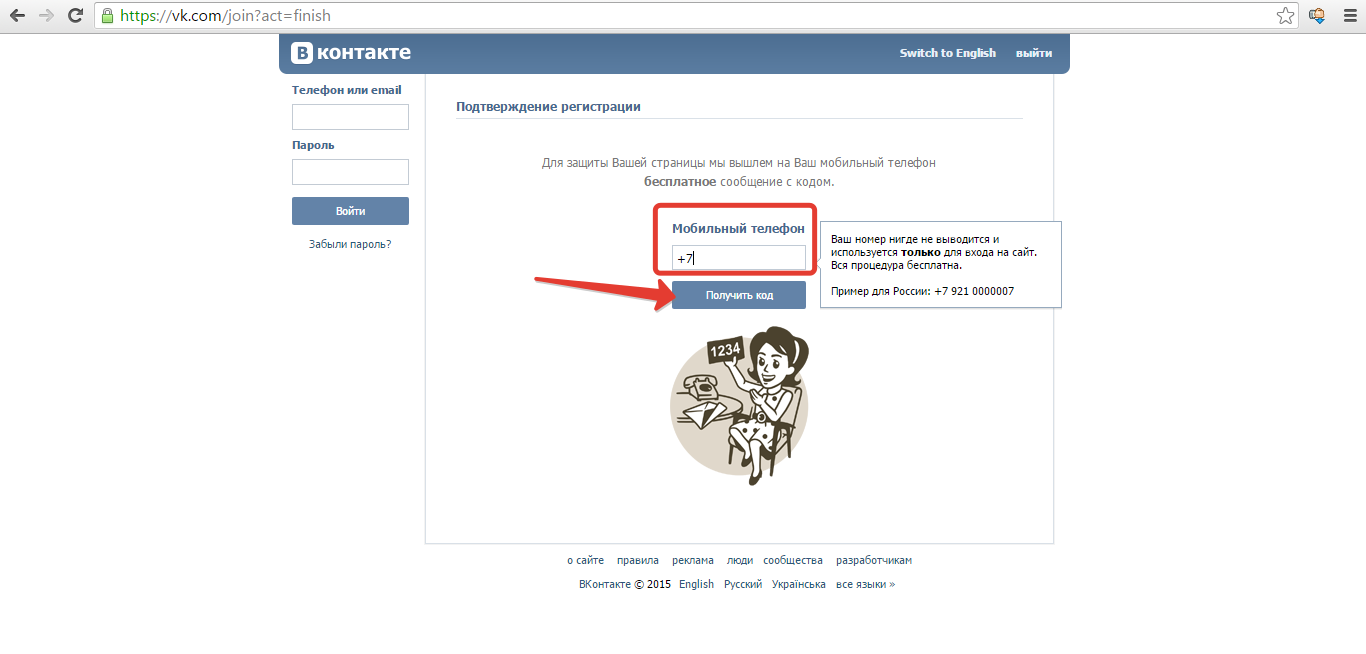Click the green padlock security icon
The width and height of the screenshot is (1366, 654).
coord(107,15)
